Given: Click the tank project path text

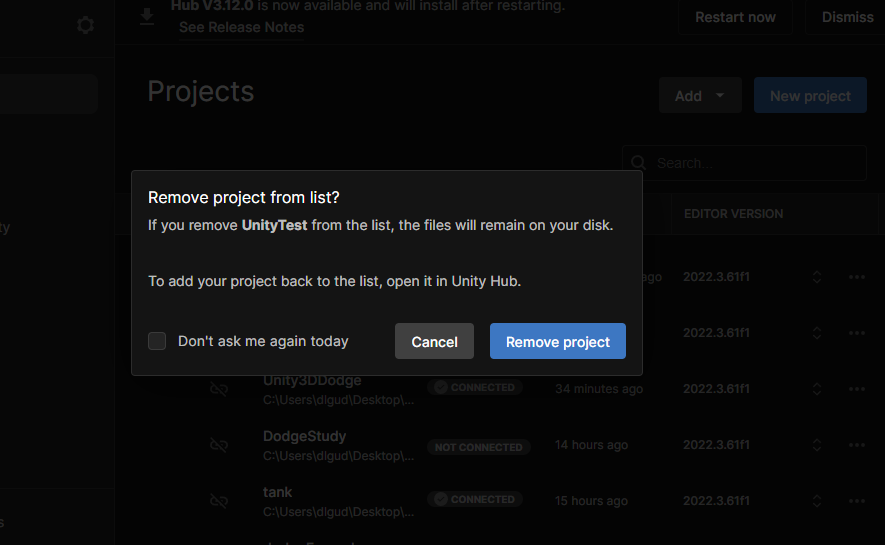Looking at the screenshot, I should pos(338,512).
